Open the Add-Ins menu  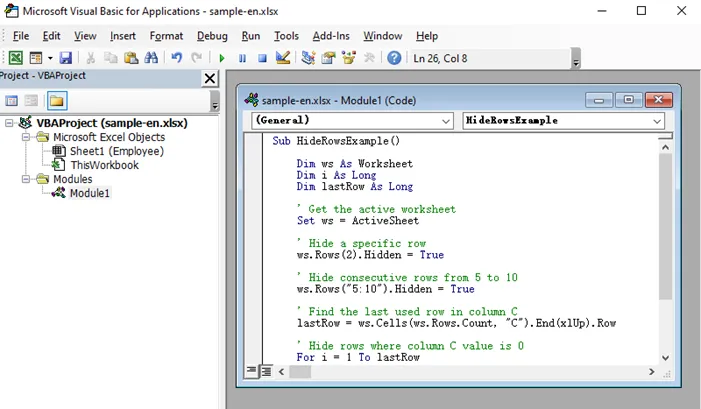(x=331, y=36)
